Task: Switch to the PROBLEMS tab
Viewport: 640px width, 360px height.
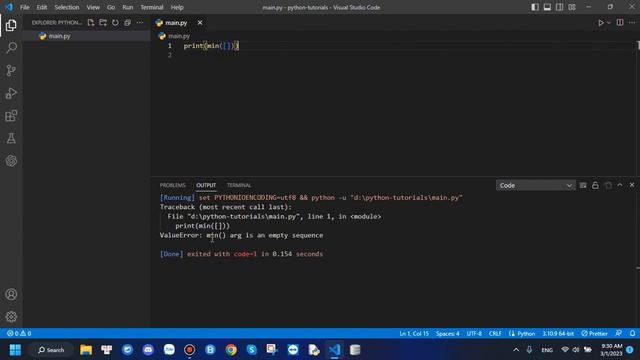Action: [x=172, y=185]
